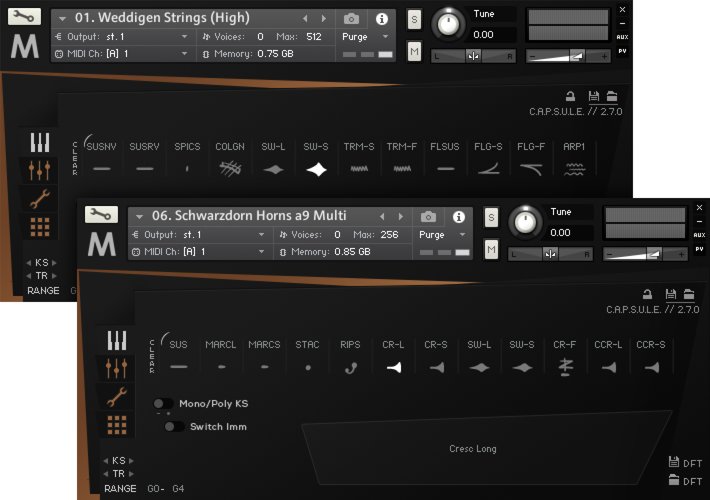
Task: Open the mixer page in Horns sidebar
Action: [x=117, y=367]
